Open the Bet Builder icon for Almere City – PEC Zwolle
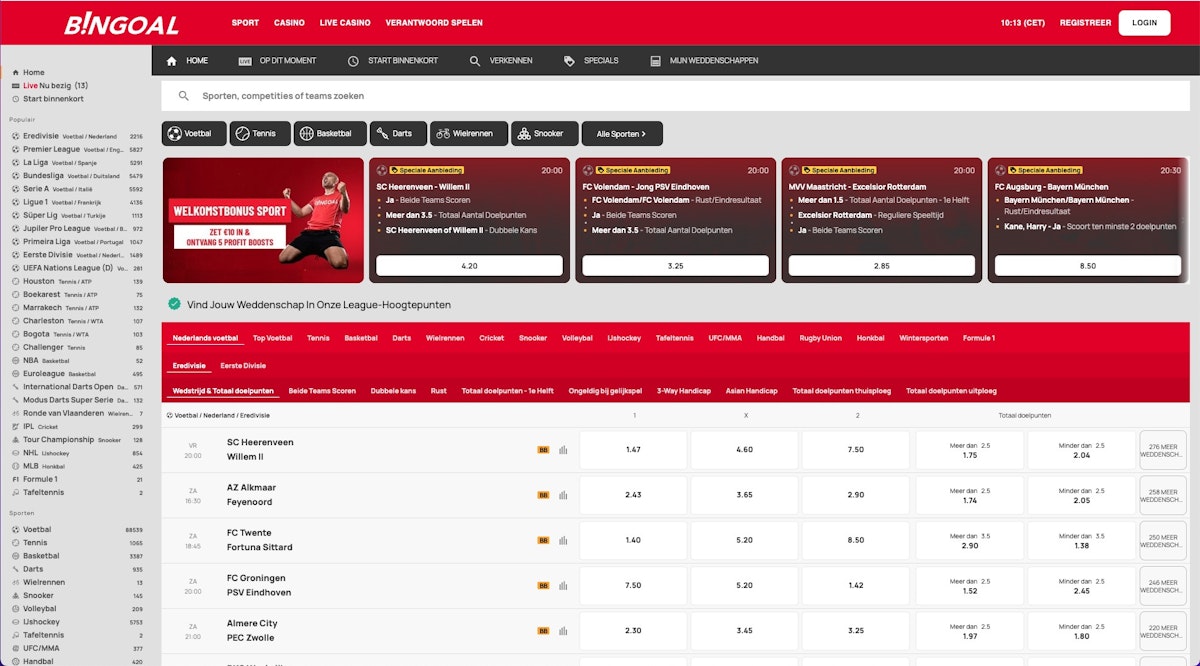This screenshot has height=666, width=1200. click(x=543, y=631)
